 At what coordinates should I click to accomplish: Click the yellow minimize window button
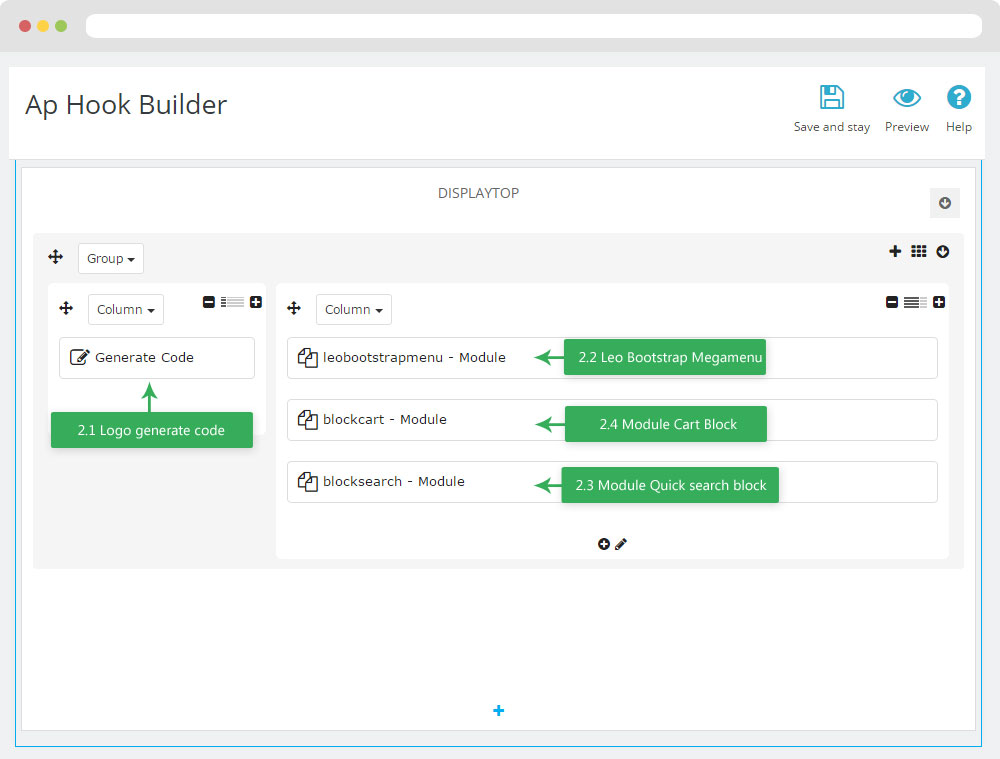pos(43,26)
